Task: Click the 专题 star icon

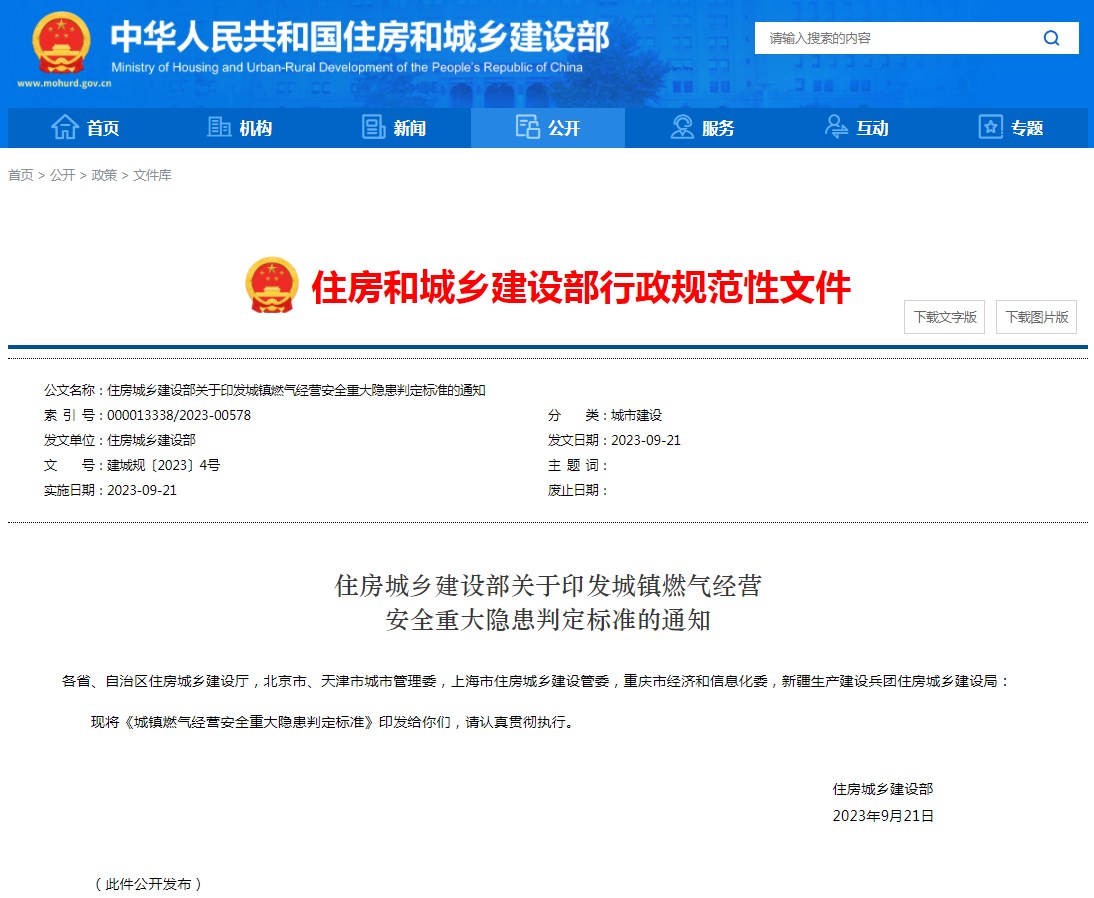Action: coord(991,127)
